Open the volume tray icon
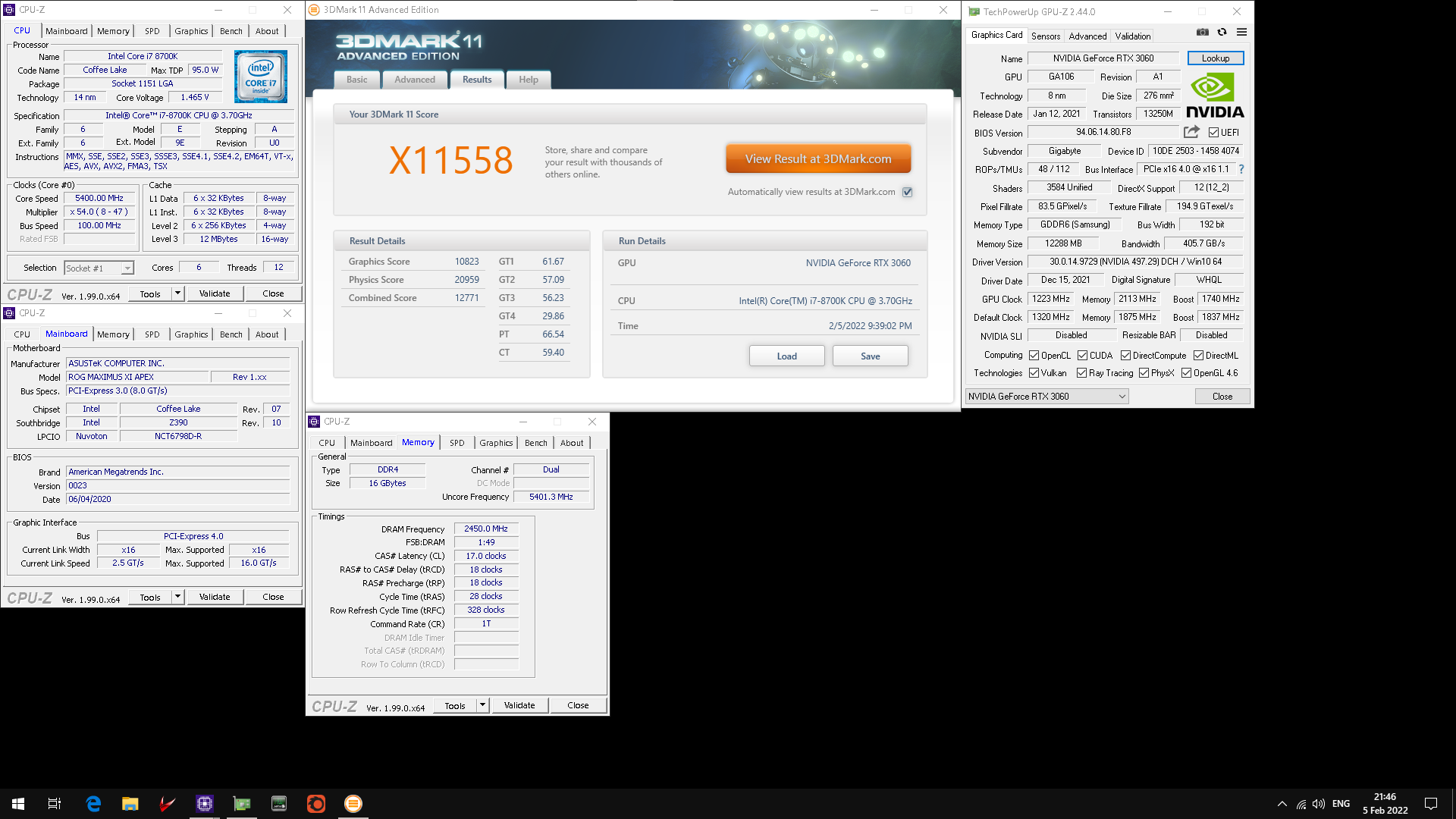Viewport: 1456px width, 819px height. 1319,804
